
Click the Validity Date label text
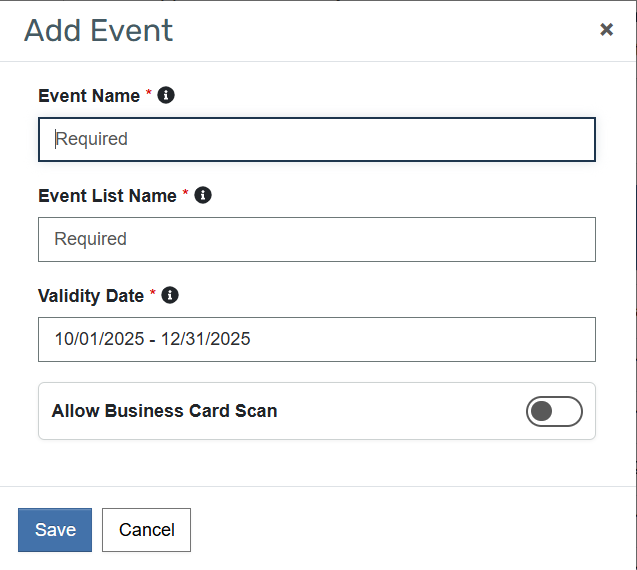pyautogui.click(x=91, y=296)
